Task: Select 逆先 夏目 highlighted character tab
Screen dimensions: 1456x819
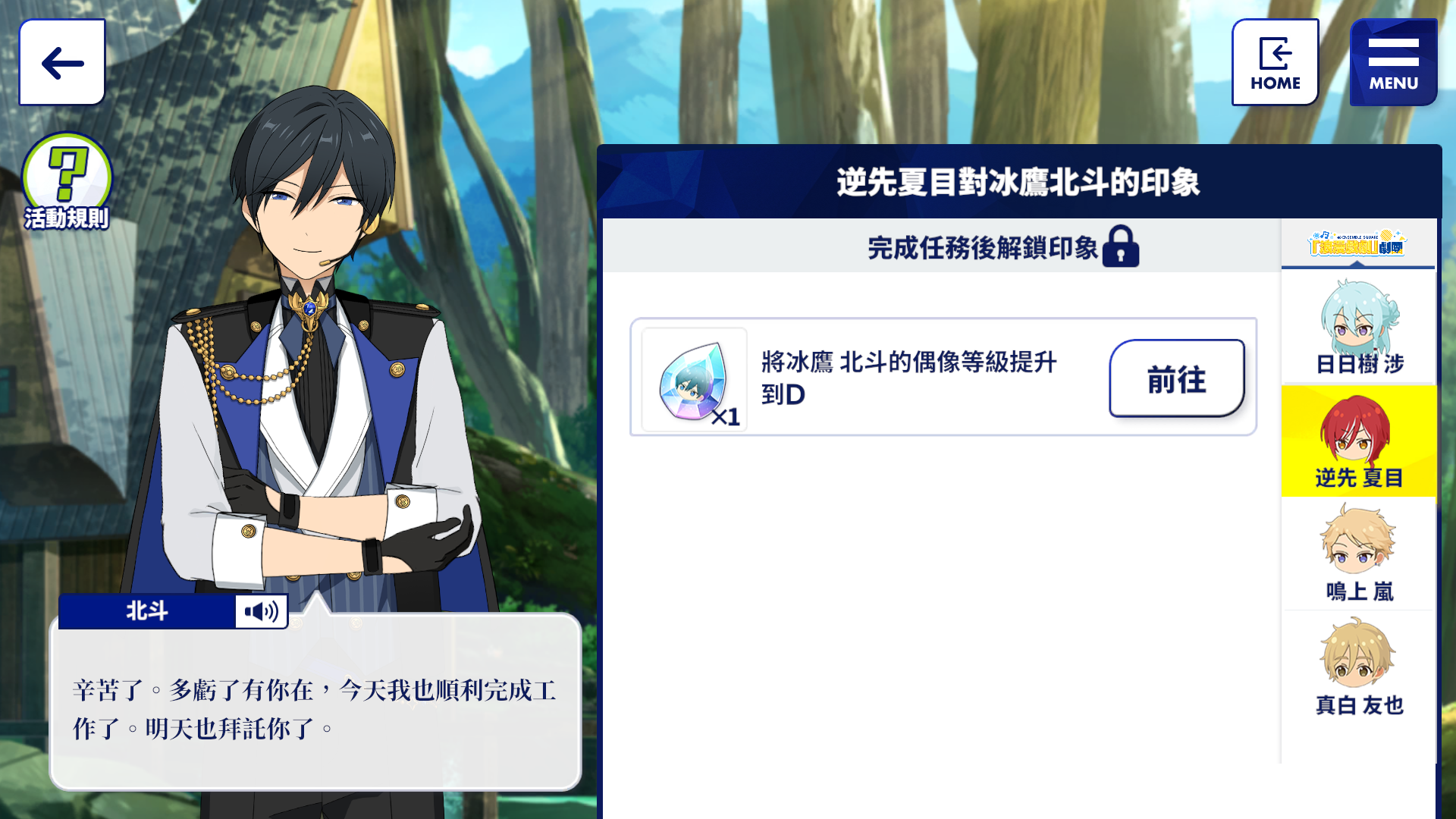Action: click(x=1359, y=441)
